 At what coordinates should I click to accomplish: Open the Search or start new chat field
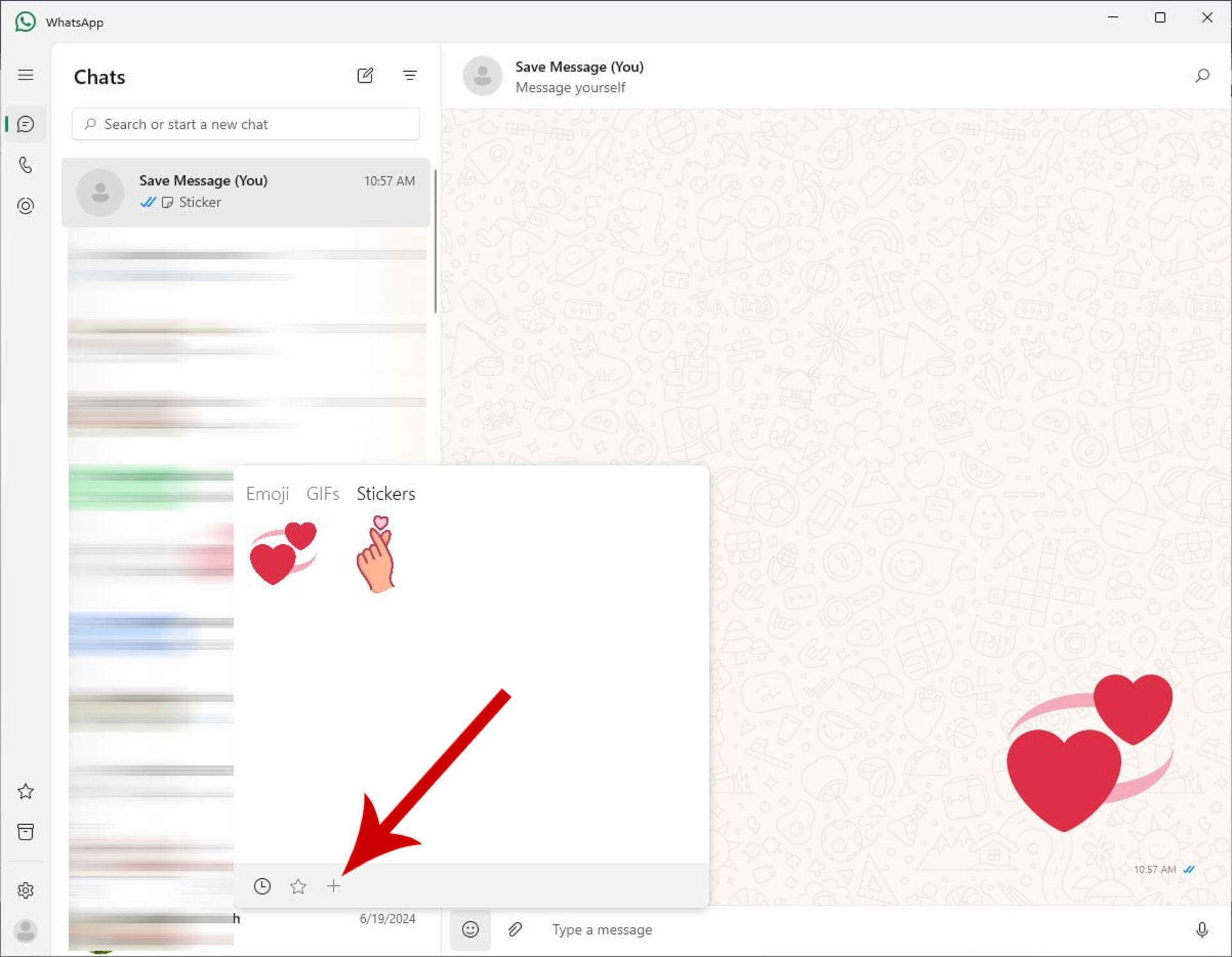click(x=248, y=124)
